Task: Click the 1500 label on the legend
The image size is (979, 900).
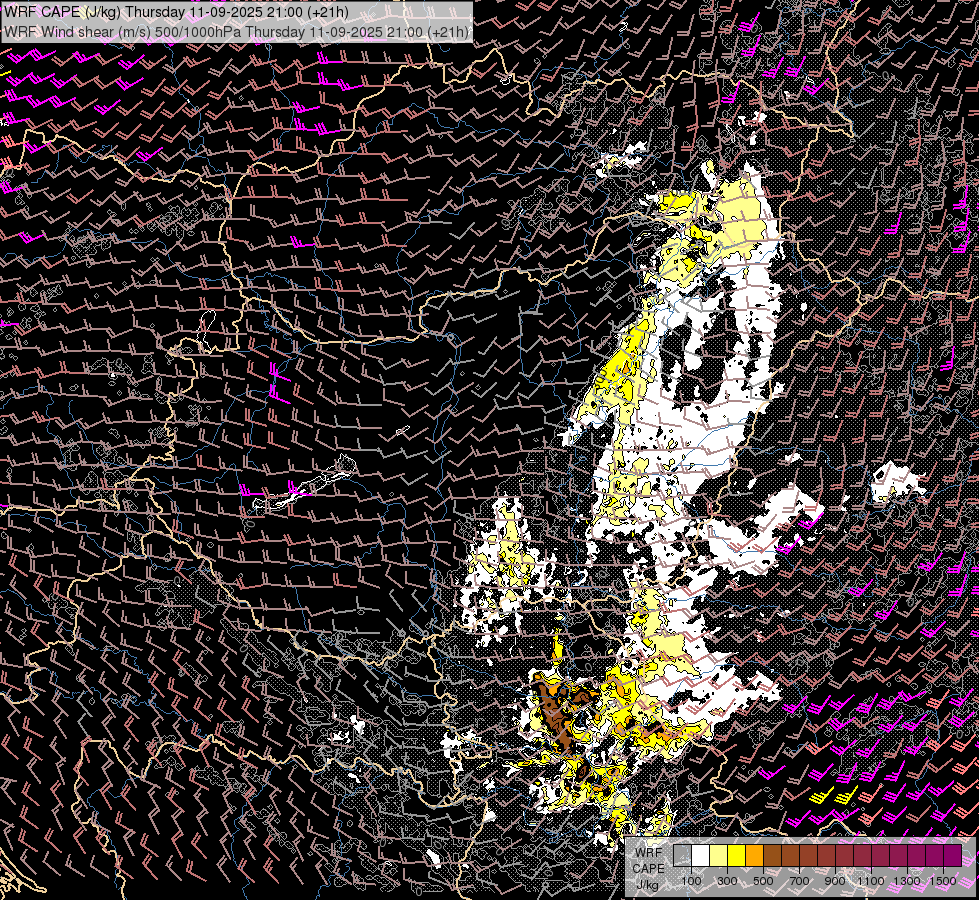Action: (943, 881)
